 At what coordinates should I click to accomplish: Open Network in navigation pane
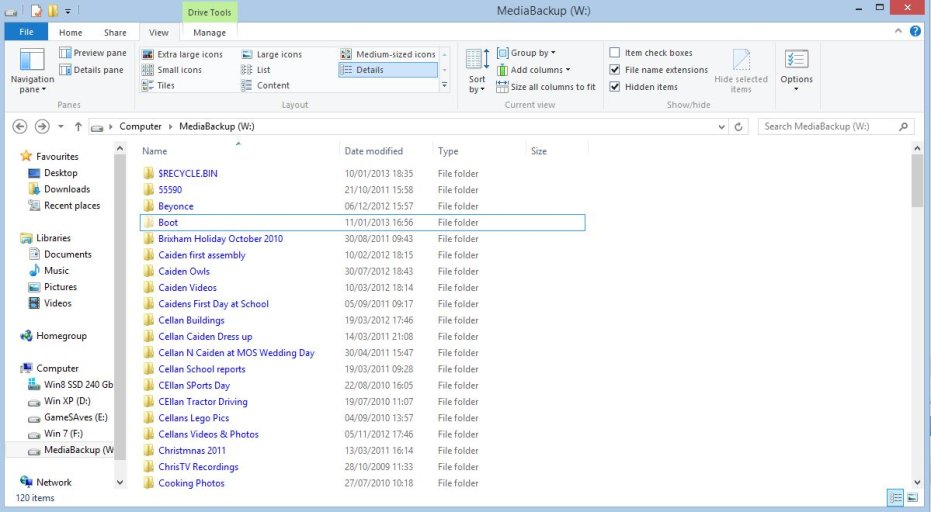coord(46,482)
